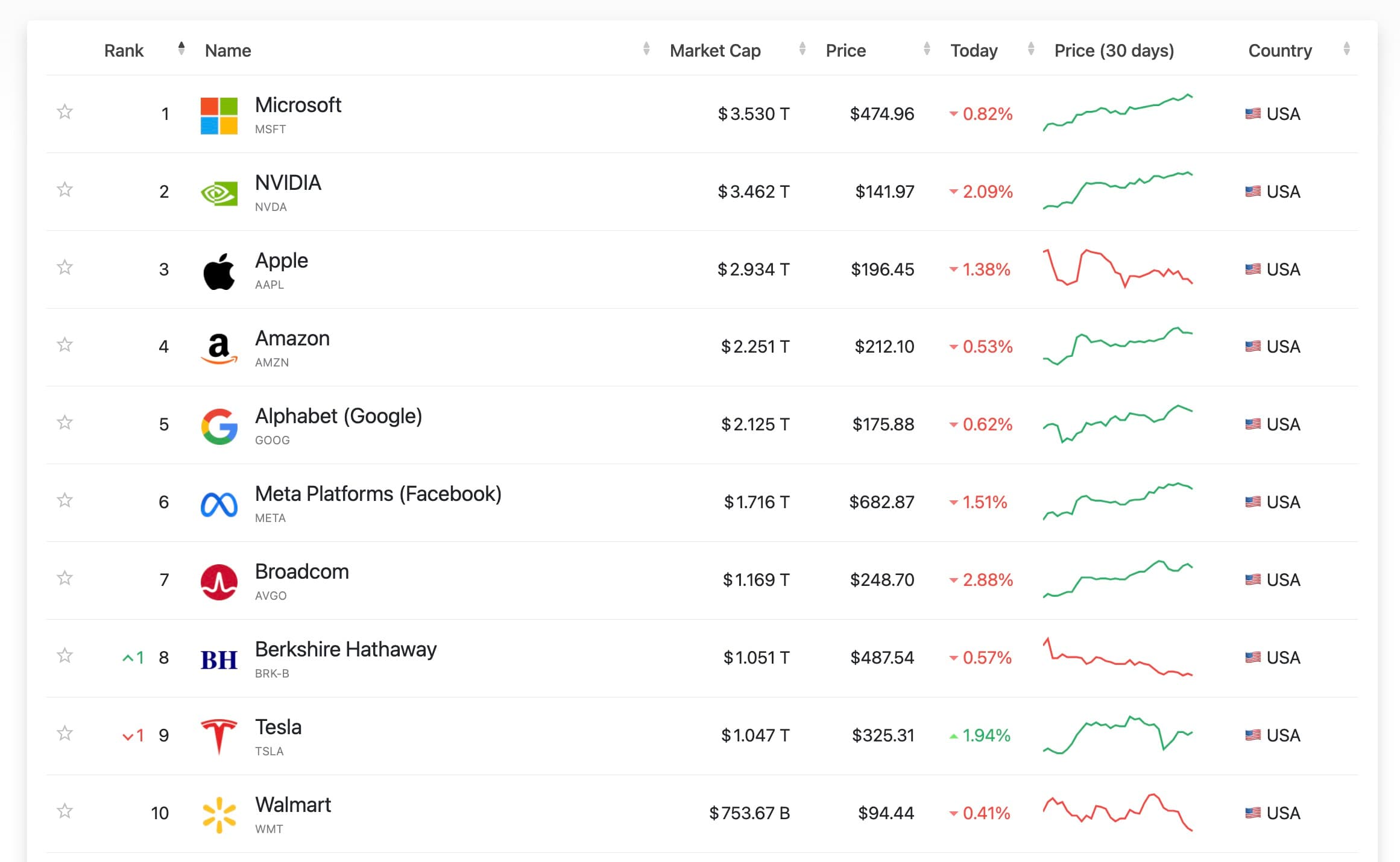
Task: View Berkshire Hathaway 30-day sparkline
Action: [1118, 657]
